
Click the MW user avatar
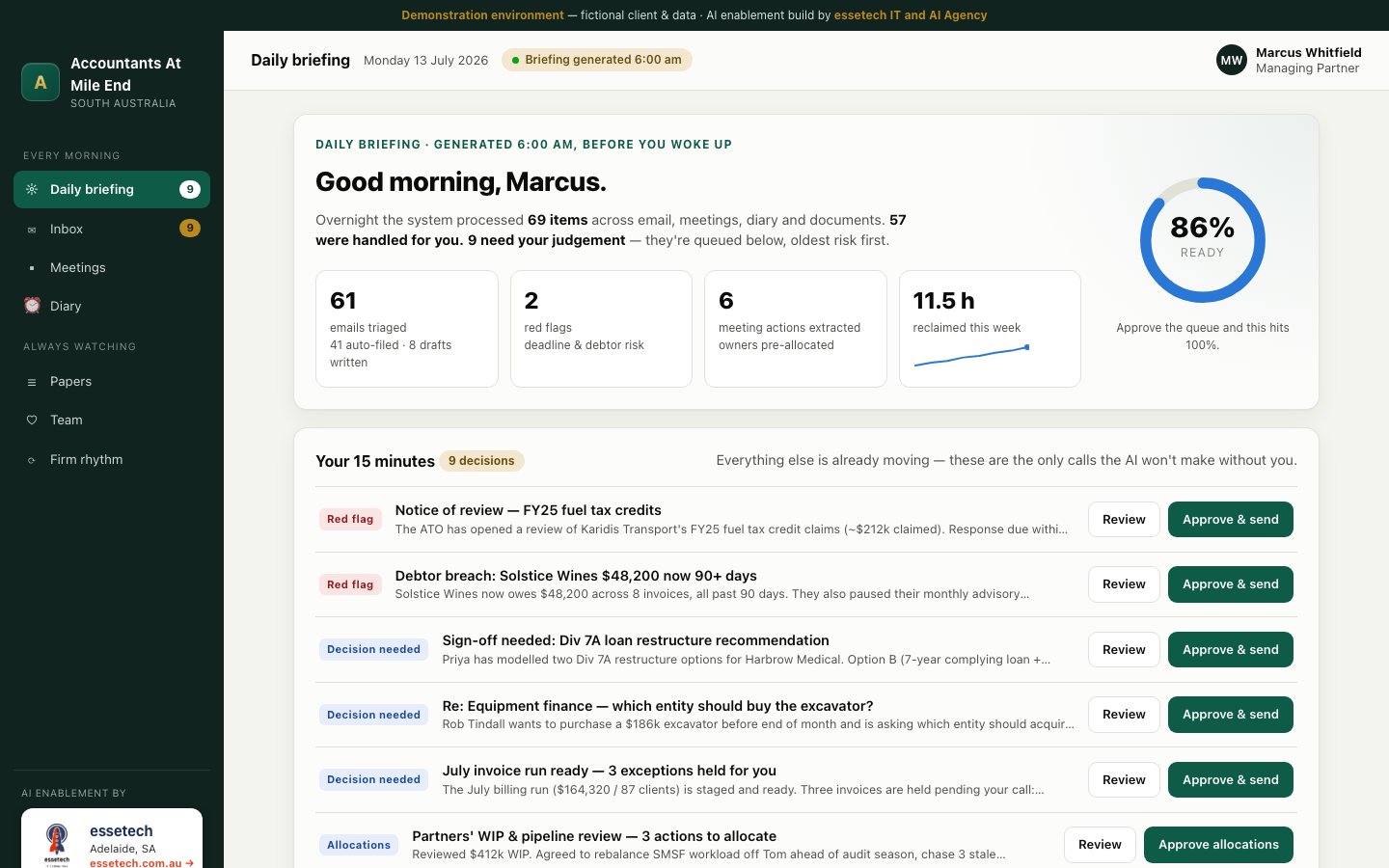tap(1232, 60)
